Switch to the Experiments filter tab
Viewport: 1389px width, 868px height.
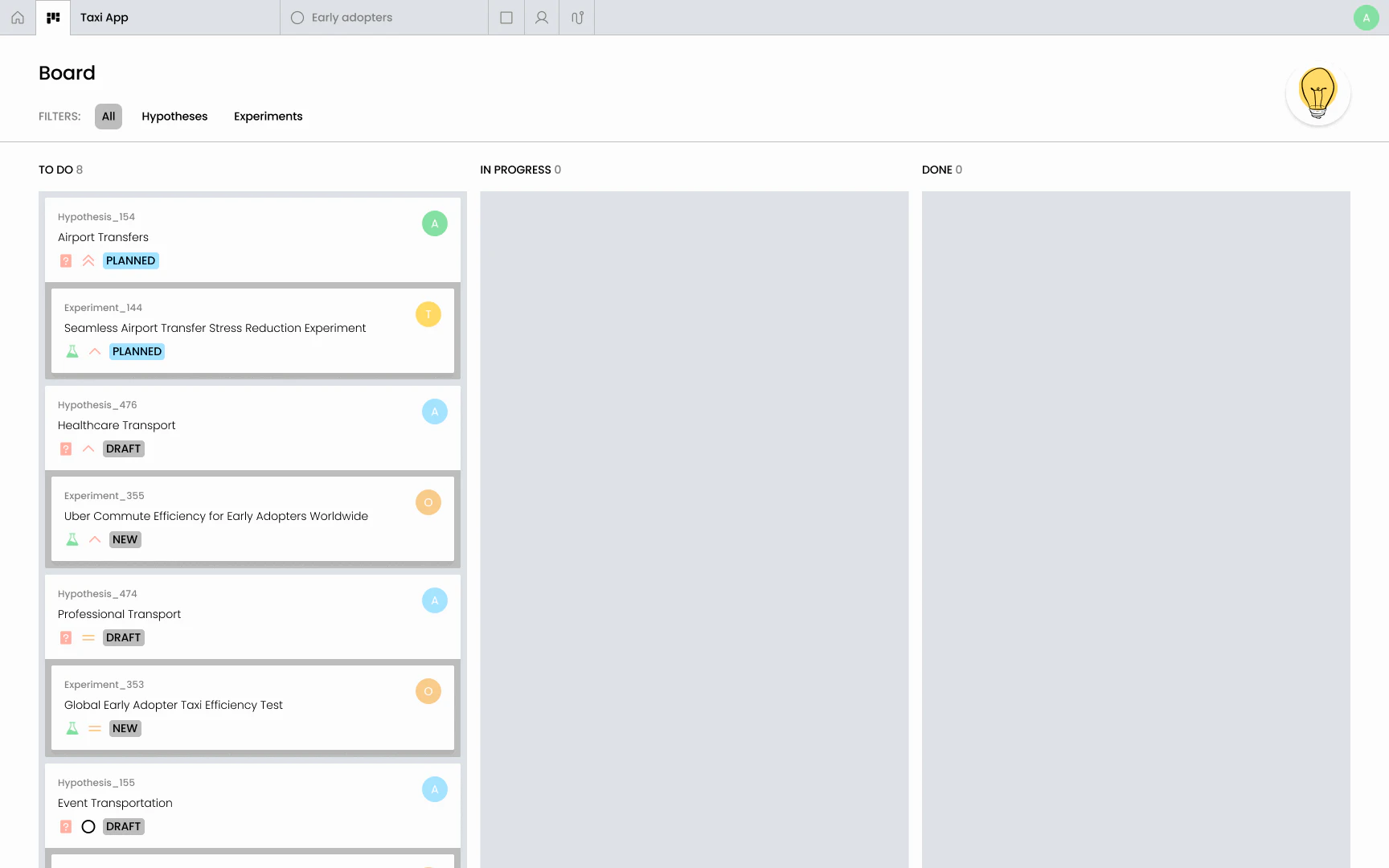pyautogui.click(x=268, y=116)
